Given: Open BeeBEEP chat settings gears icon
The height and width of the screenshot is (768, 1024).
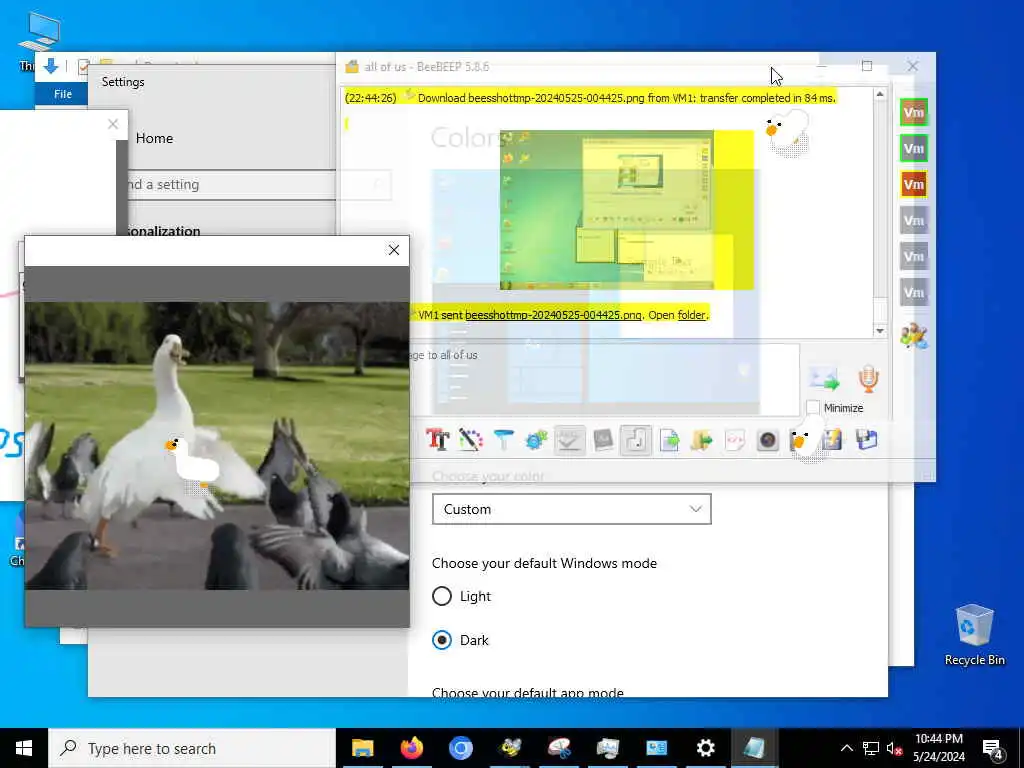Looking at the screenshot, I should [536, 440].
